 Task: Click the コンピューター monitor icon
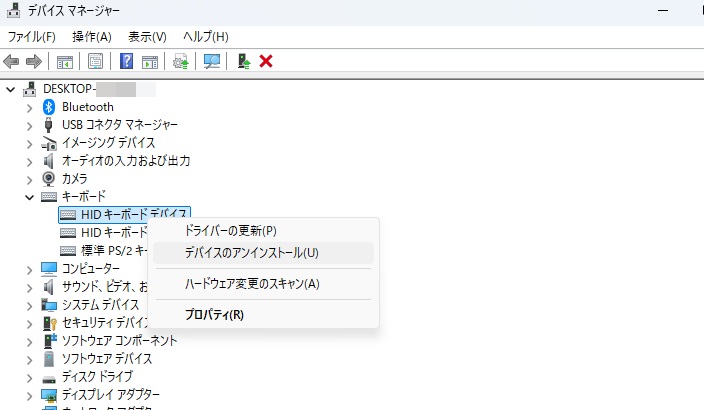[49, 269]
